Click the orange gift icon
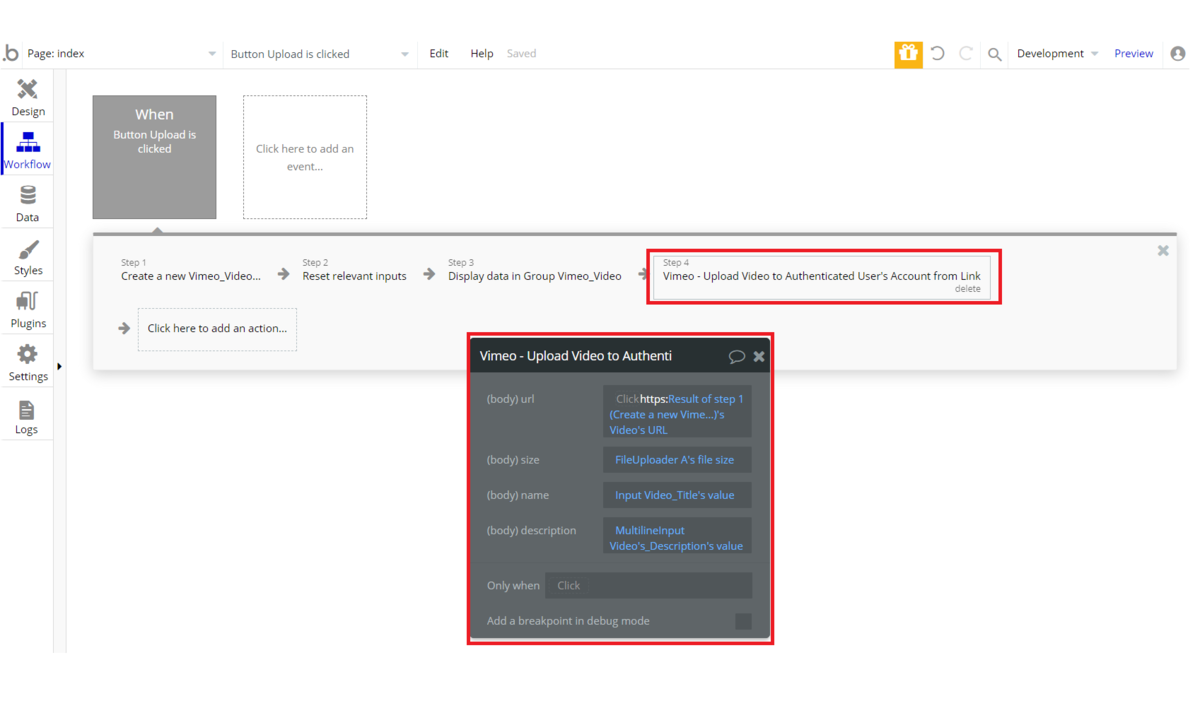 [908, 54]
